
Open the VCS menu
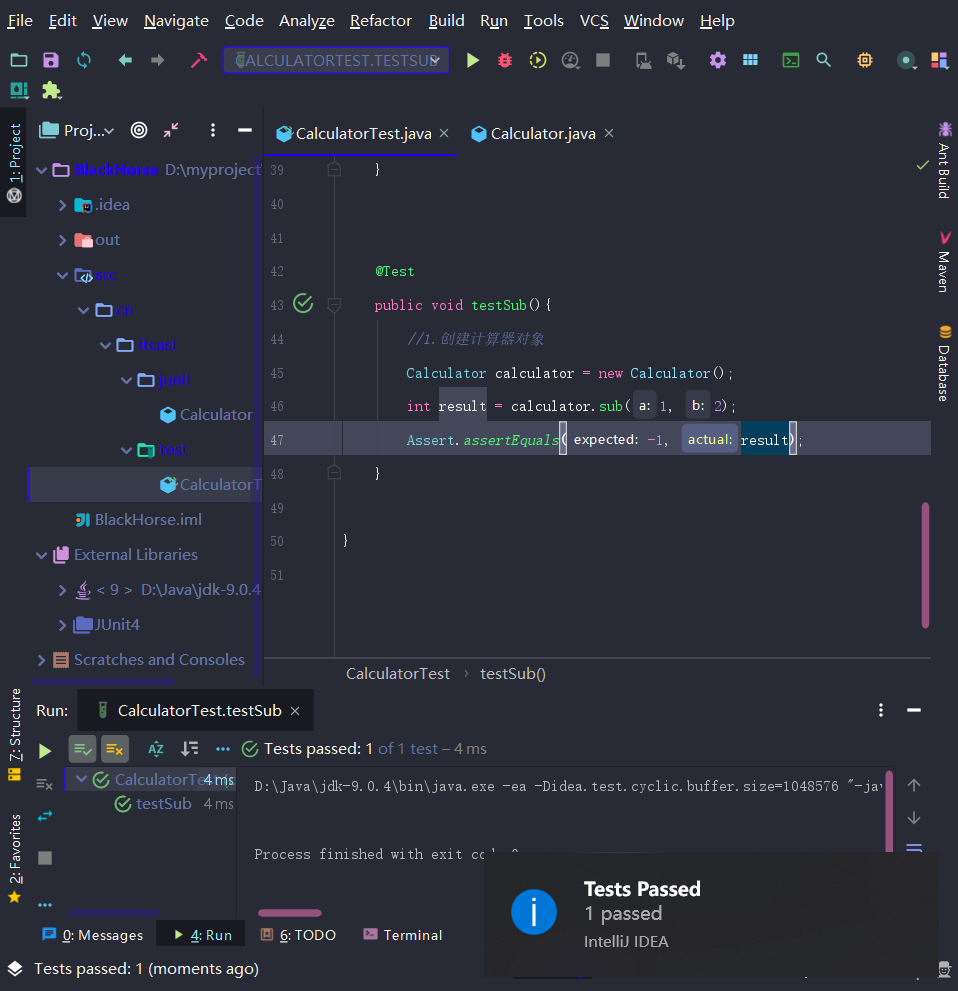tap(594, 21)
